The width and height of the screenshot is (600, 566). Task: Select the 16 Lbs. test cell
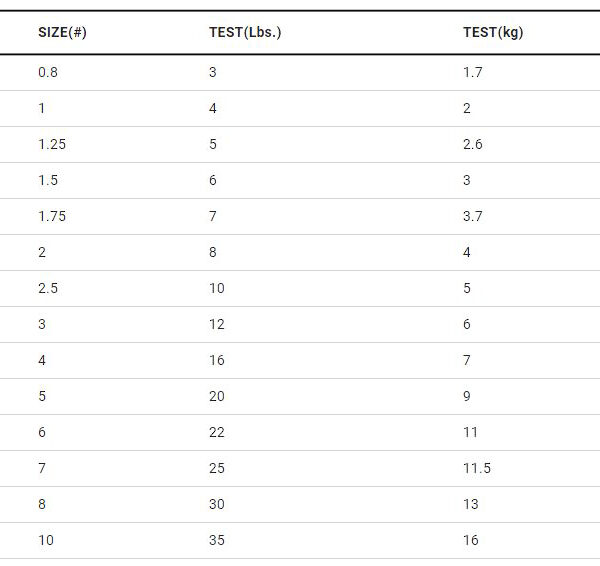[x=217, y=360]
